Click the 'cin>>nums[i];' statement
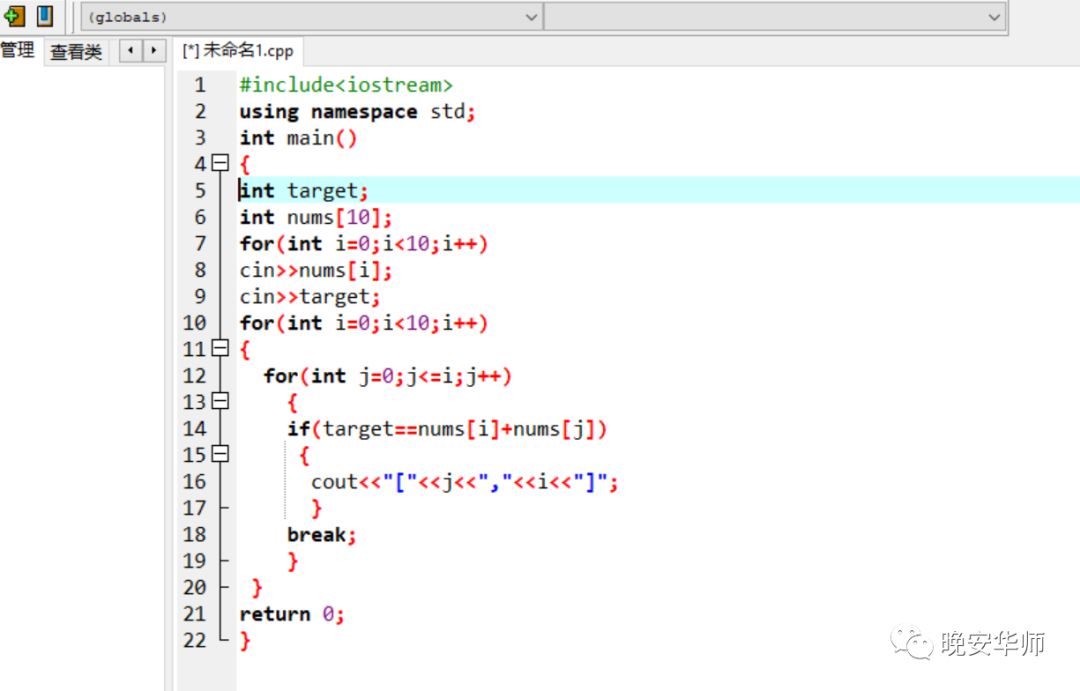Viewport: 1080px width, 691px height. pyautogui.click(x=315, y=270)
